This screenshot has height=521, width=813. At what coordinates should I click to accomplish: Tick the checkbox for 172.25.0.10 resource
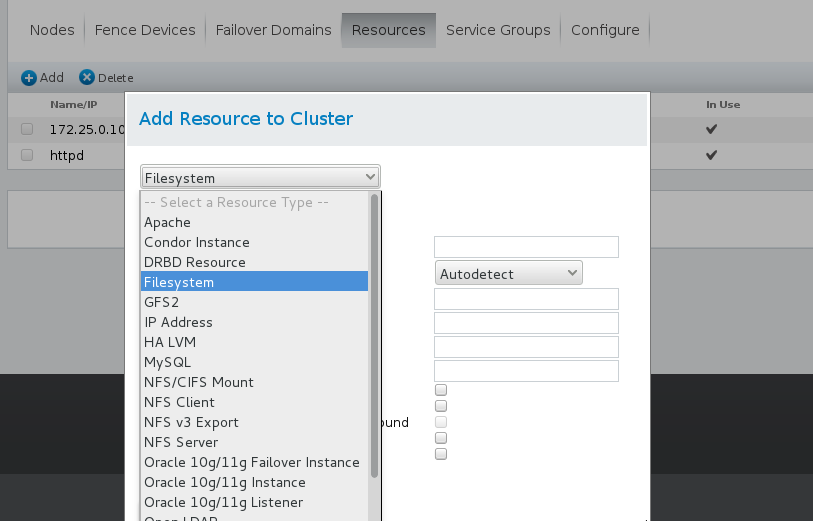[x=27, y=129]
